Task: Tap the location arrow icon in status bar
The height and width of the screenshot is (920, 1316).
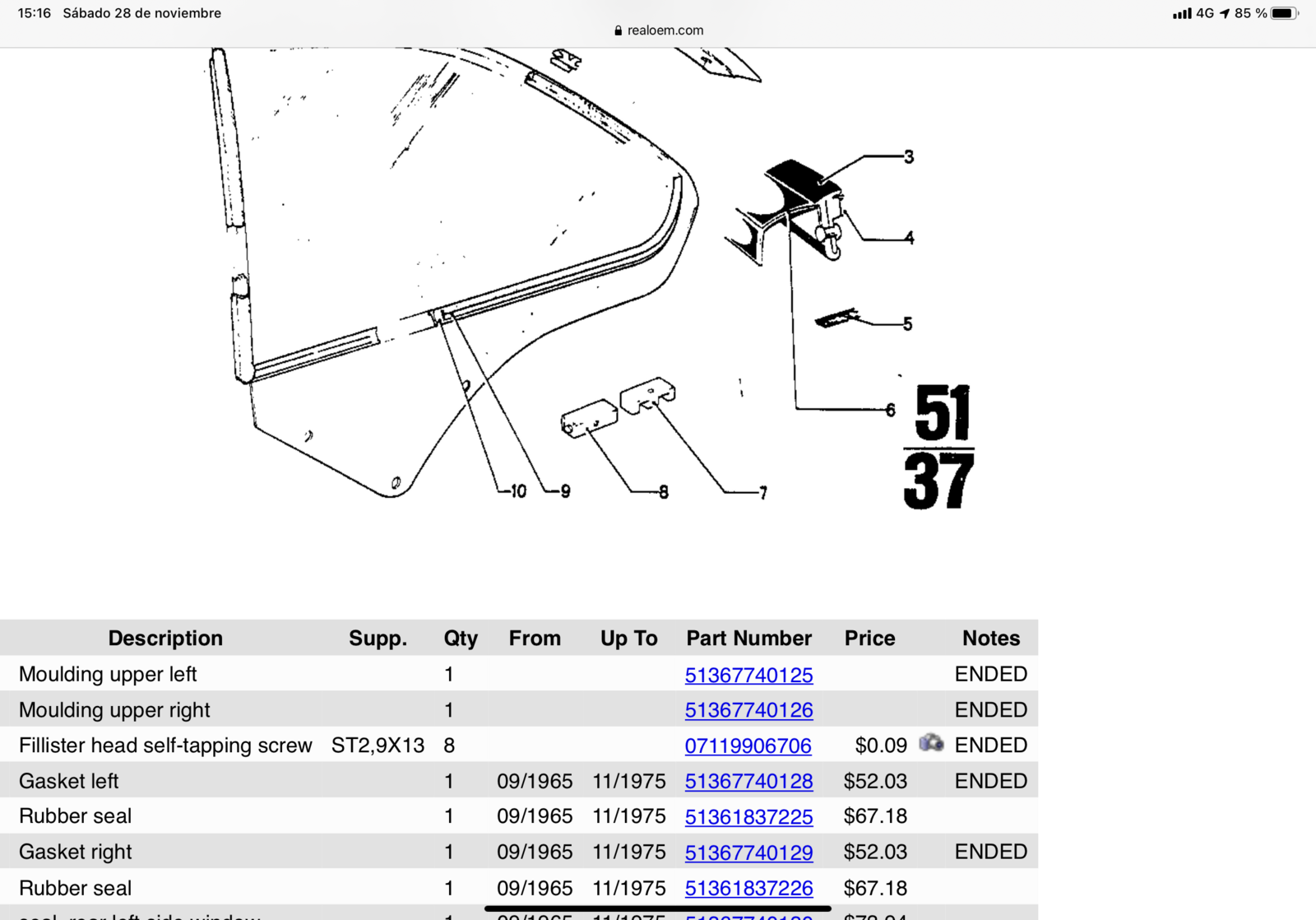Action: [x=1225, y=13]
